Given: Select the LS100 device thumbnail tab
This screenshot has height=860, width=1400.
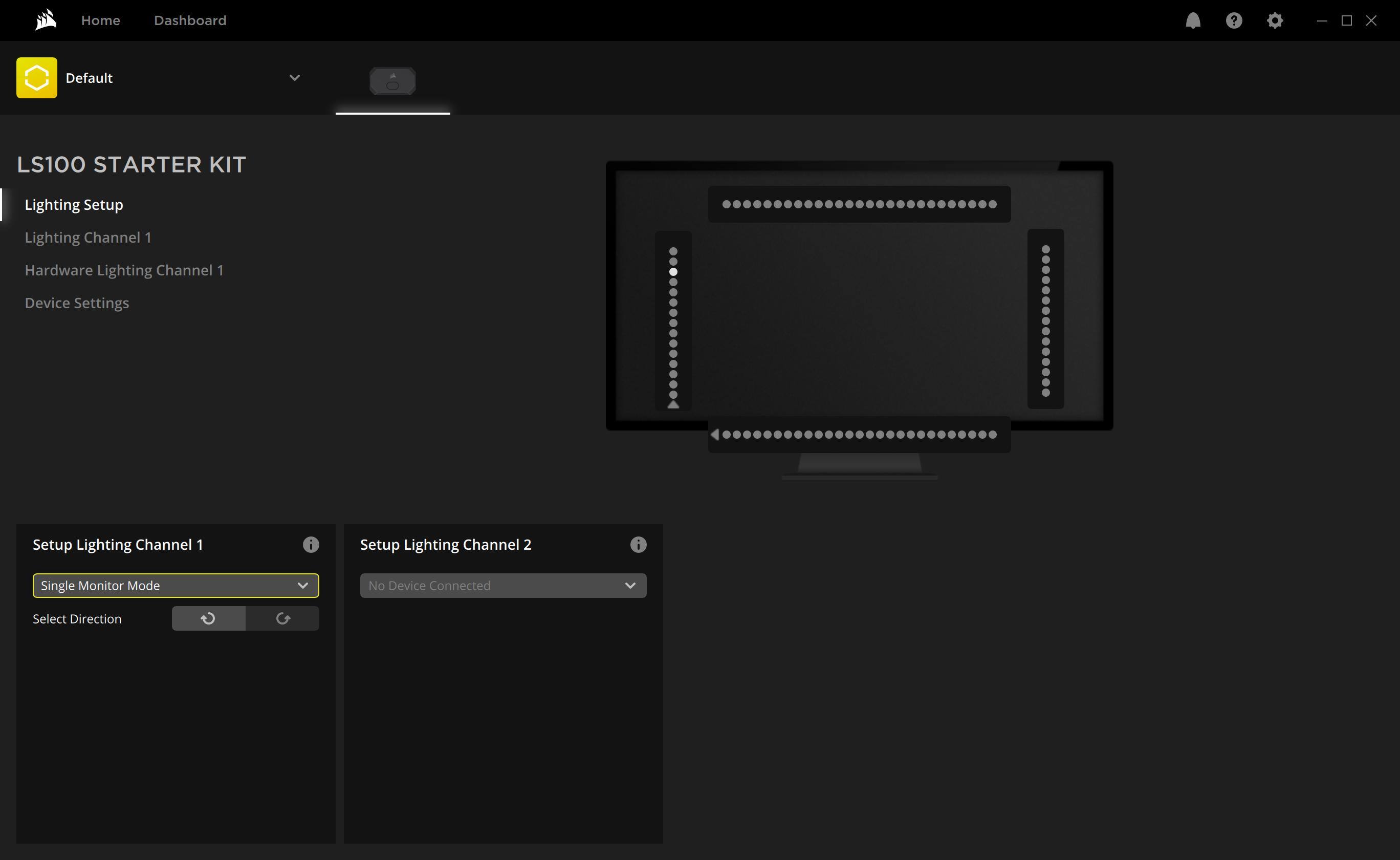Looking at the screenshot, I should 392,81.
